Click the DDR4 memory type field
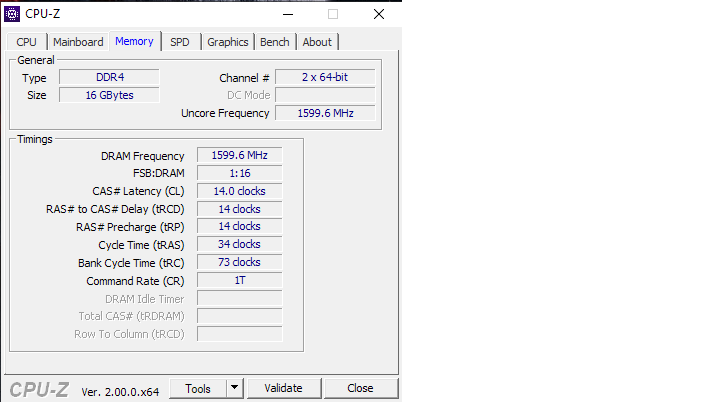 click(x=109, y=77)
